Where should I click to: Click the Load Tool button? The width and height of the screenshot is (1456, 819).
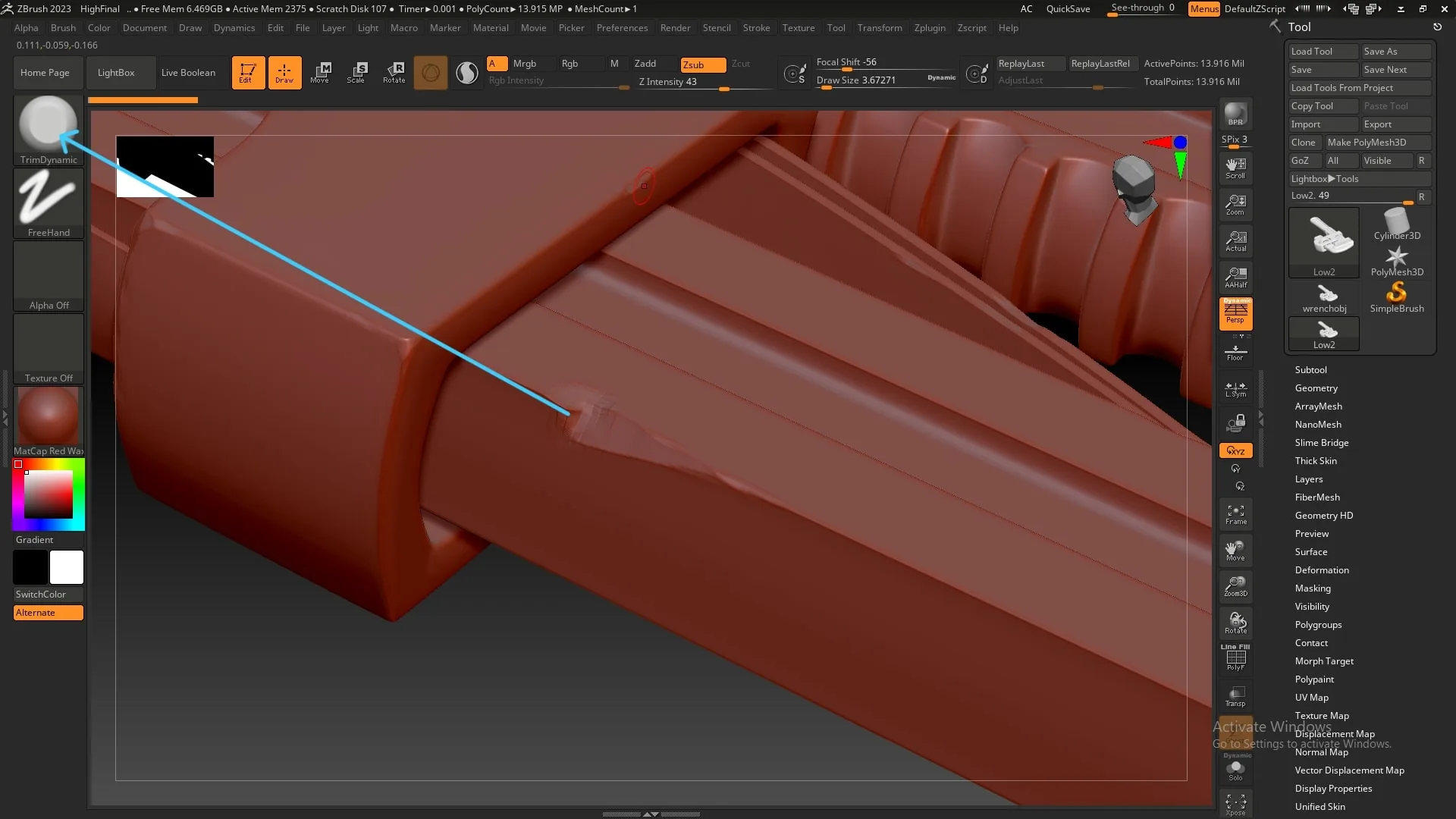1323,52
